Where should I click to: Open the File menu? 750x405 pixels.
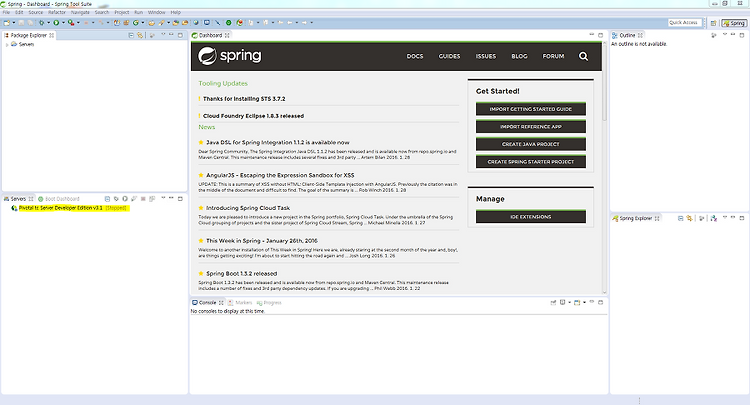pos(6,12)
